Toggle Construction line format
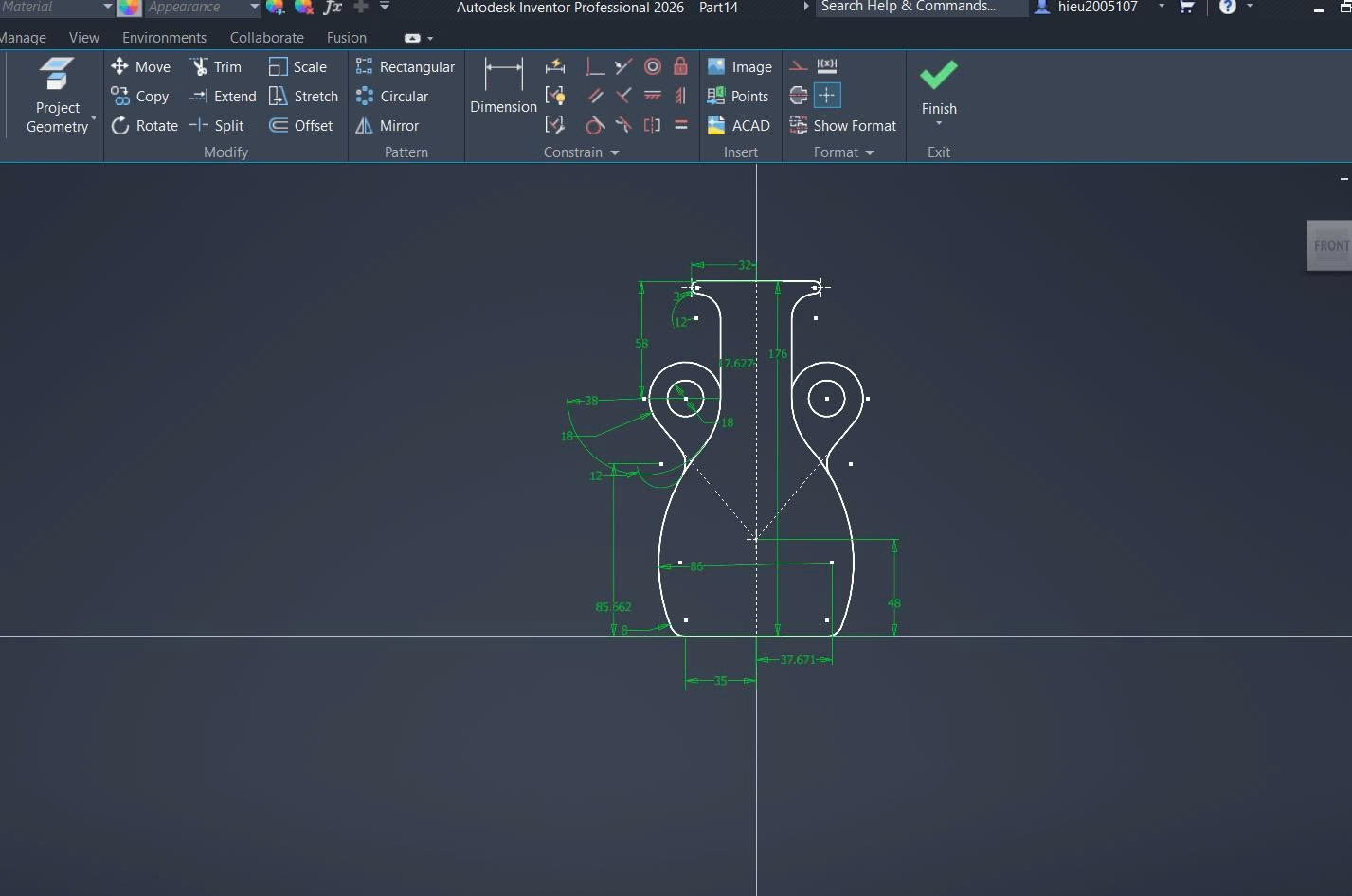Viewport: 1352px width, 896px height. tap(799, 66)
